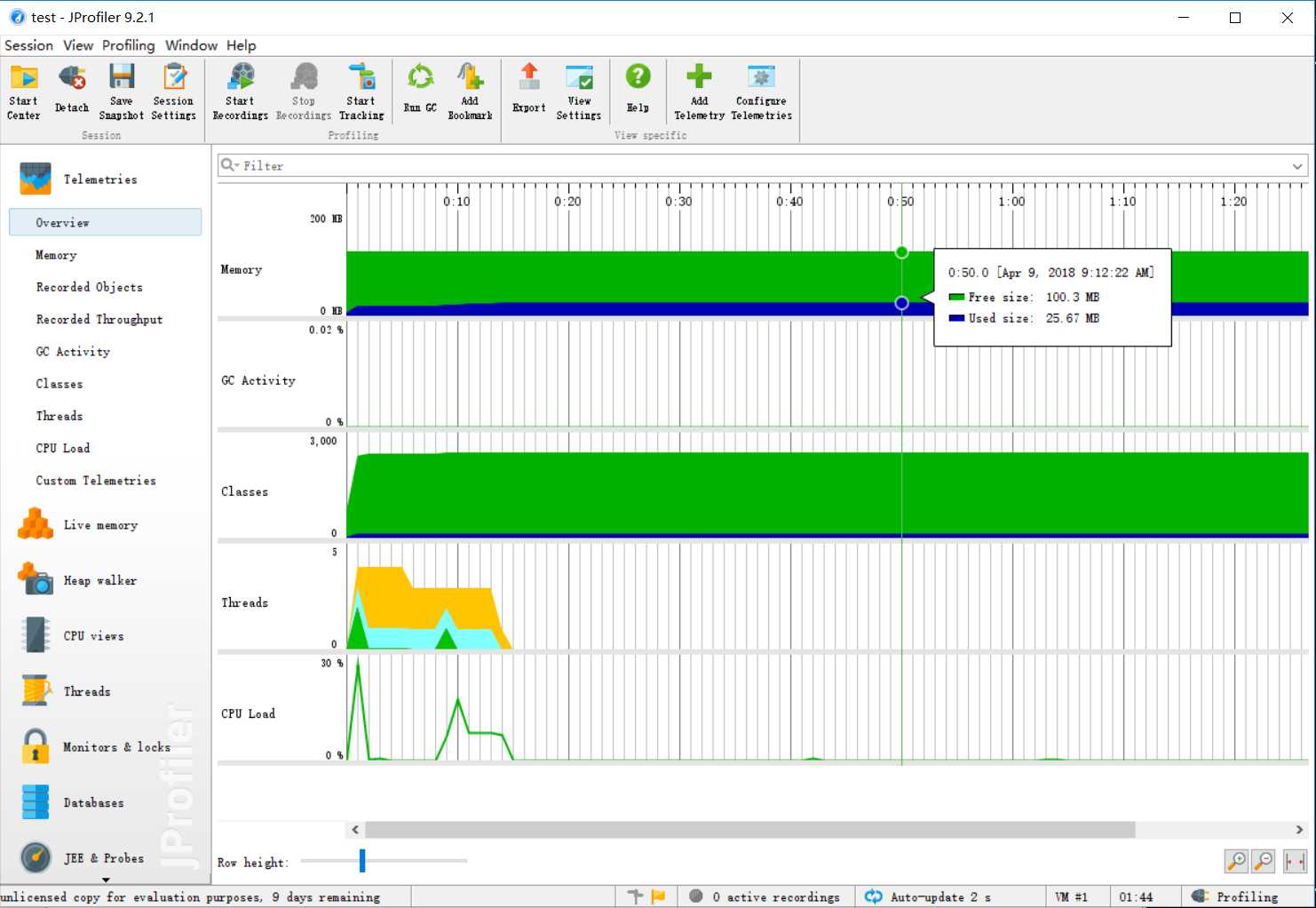1316x908 pixels.
Task: Open the Profiling menu
Action: [128, 45]
